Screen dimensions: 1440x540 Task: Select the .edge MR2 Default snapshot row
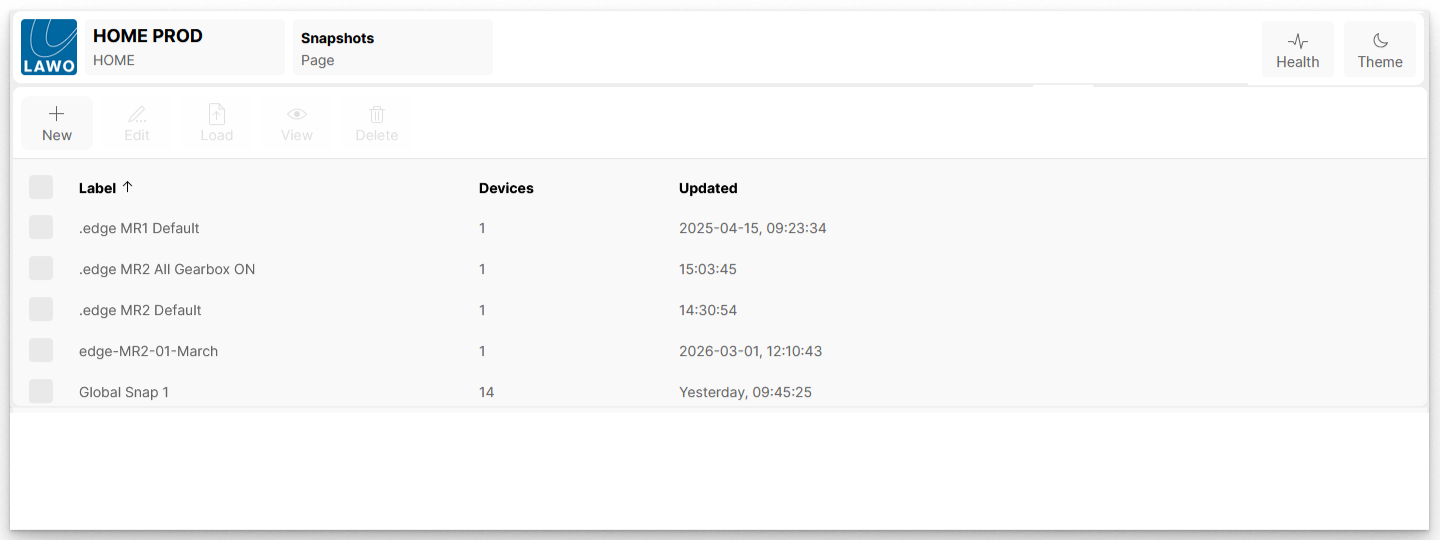coord(140,310)
